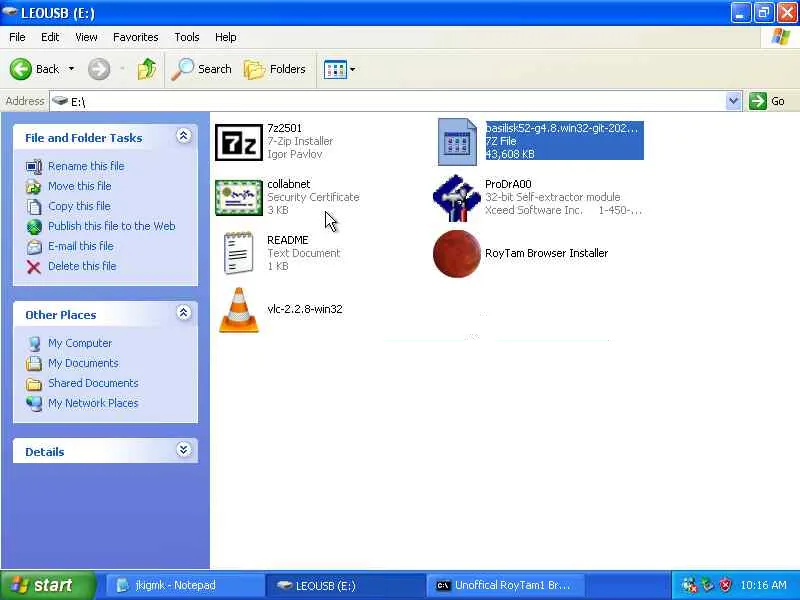Click the collabnet file name label
Viewport: 800px width, 600px height.
pos(289,184)
